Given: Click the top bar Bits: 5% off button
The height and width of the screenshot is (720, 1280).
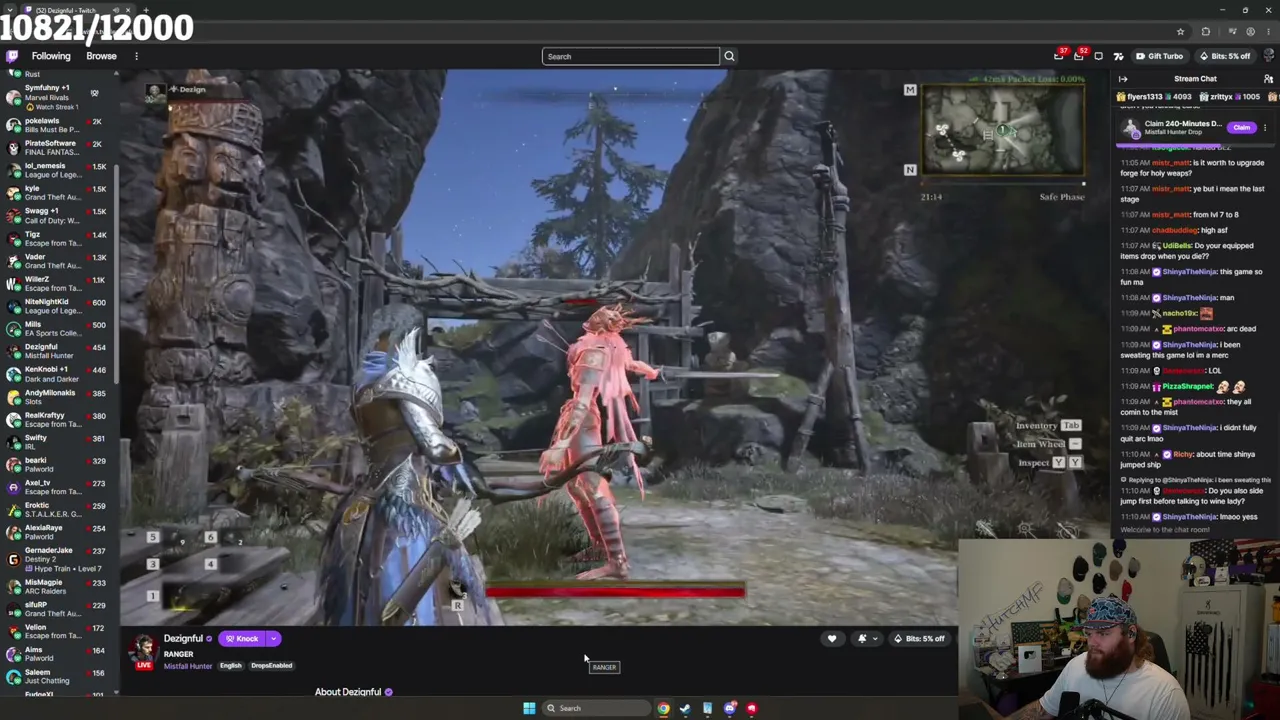Looking at the screenshot, I should (x=1225, y=56).
